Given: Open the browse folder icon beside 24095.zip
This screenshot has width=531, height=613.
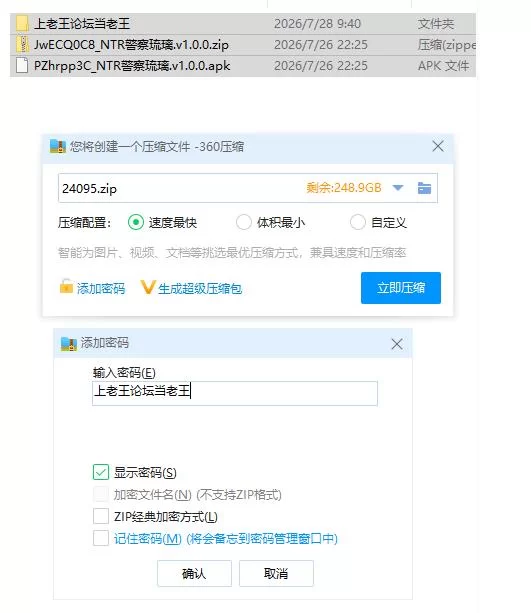Looking at the screenshot, I should coord(424,188).
